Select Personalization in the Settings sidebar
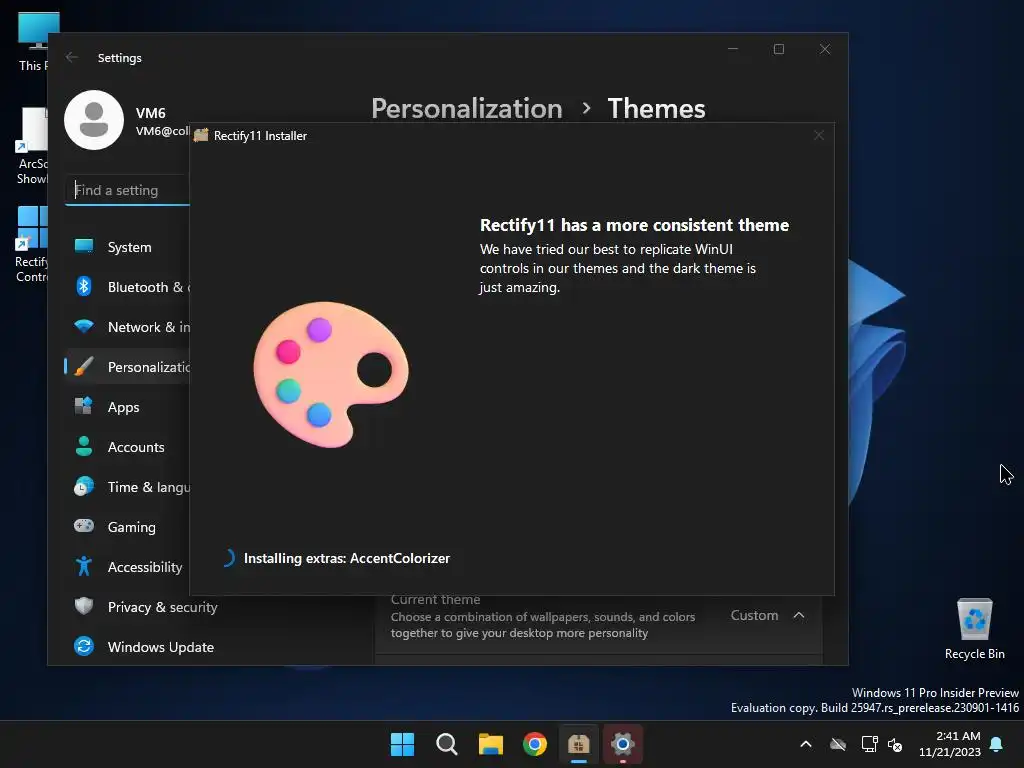 pos(127,367)
